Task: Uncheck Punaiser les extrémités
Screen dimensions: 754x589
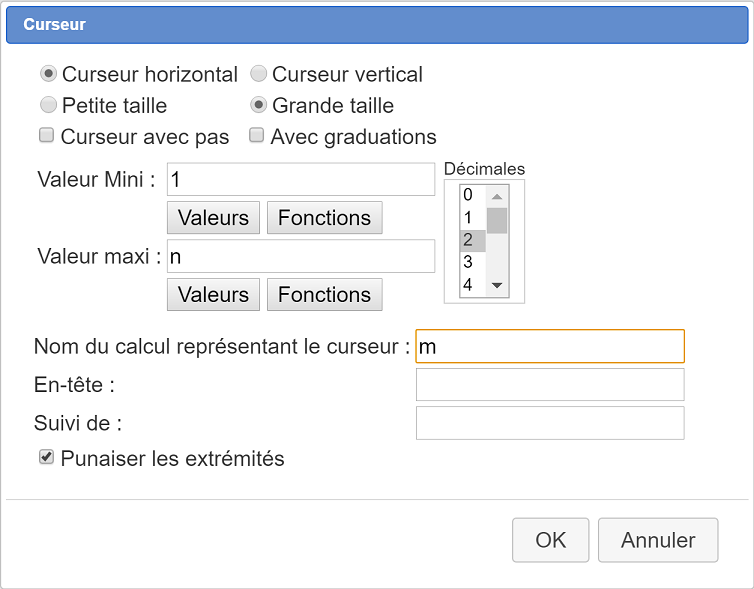Action: click(46, 457)
